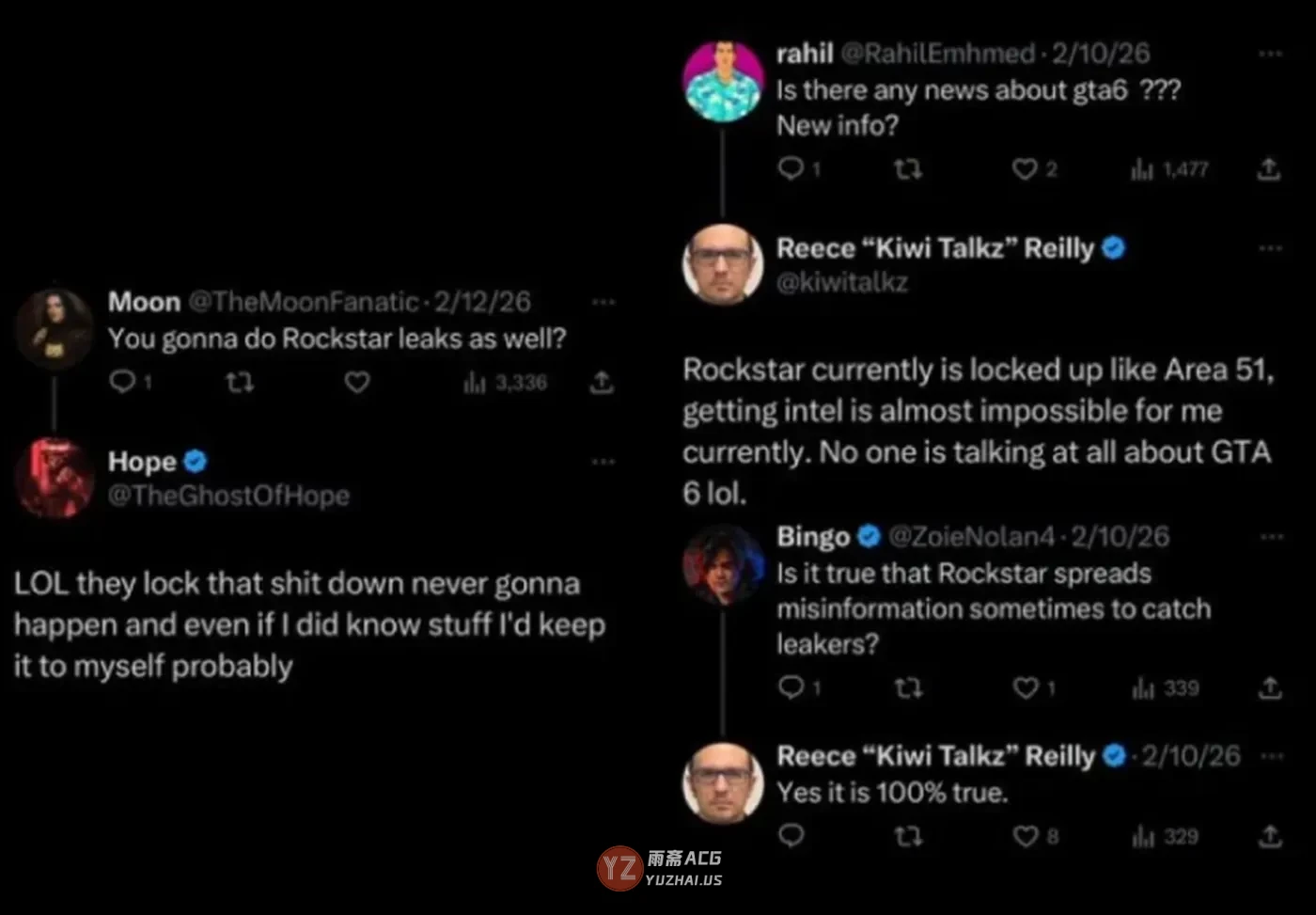Open more menu on Hope's reply
Screen dimensions: 1316x915
[603, 462]
